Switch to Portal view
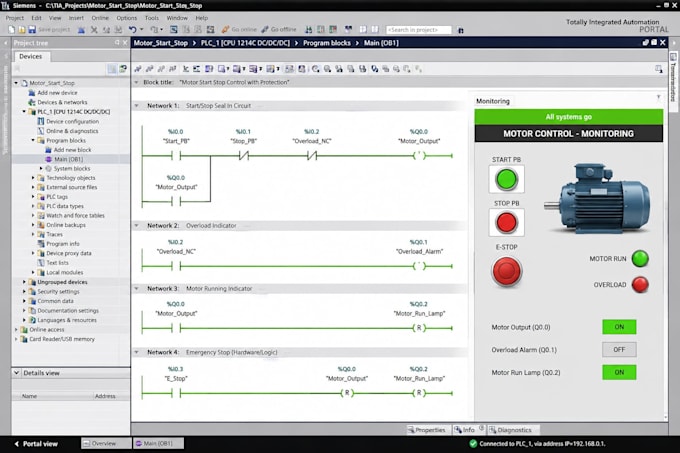 click(36, 443)
